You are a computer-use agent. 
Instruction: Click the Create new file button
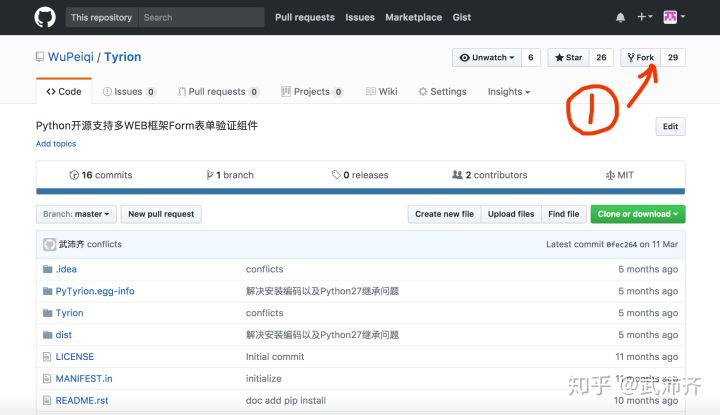point(444,214)
